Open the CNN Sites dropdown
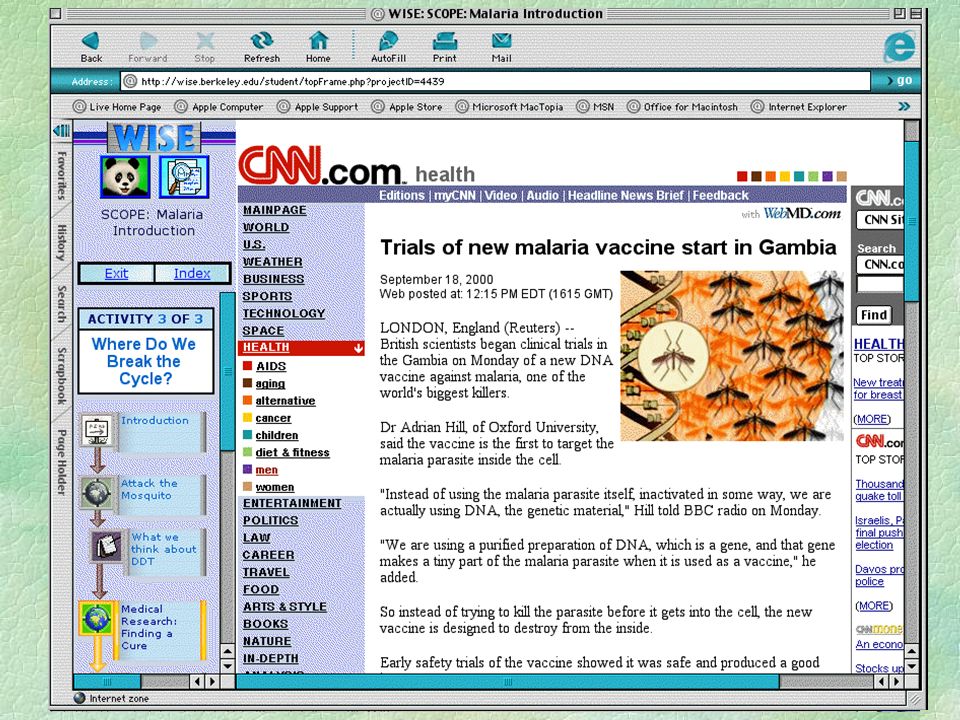Screen dimensions: 960x720 click(x=880, y=220)
